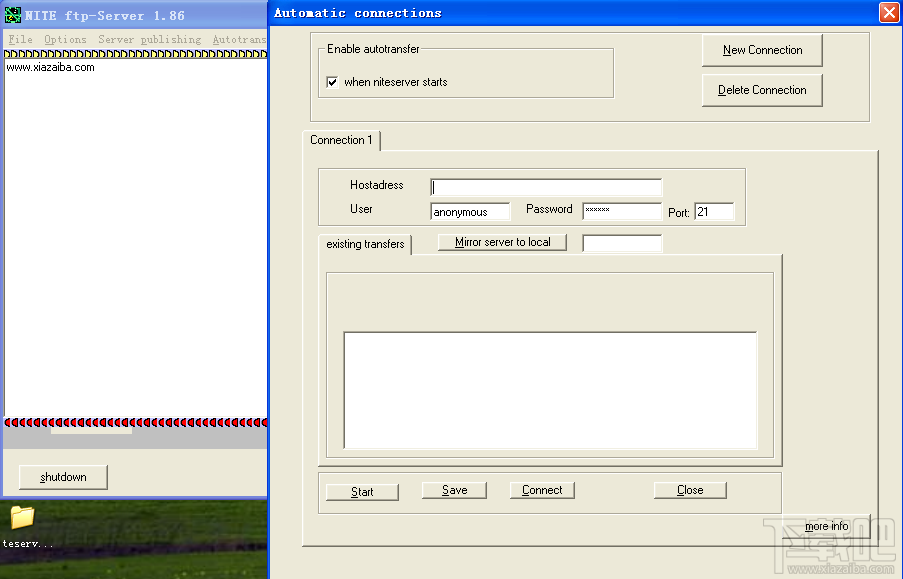Open the Autotransfer menu
903x579 pixels.
point(239,38)
